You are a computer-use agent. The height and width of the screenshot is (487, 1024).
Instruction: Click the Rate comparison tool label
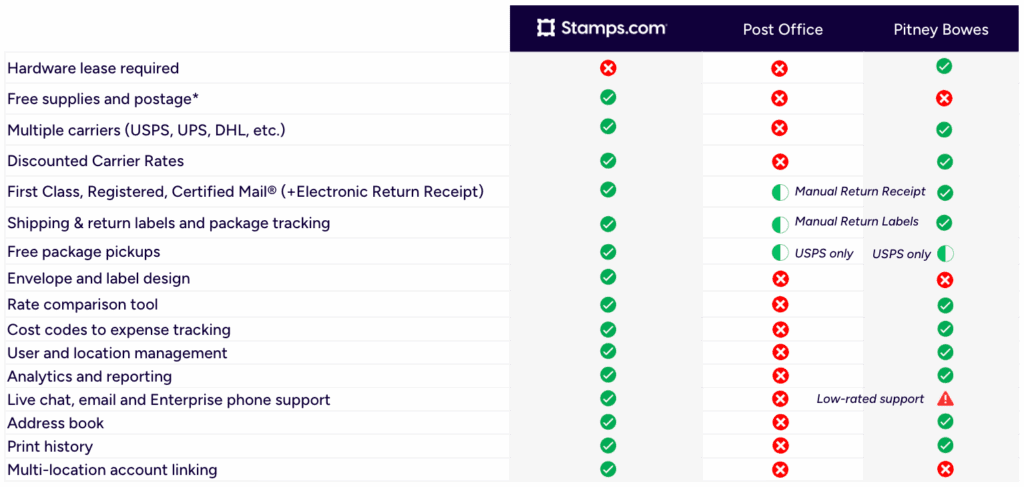[82, 304]
